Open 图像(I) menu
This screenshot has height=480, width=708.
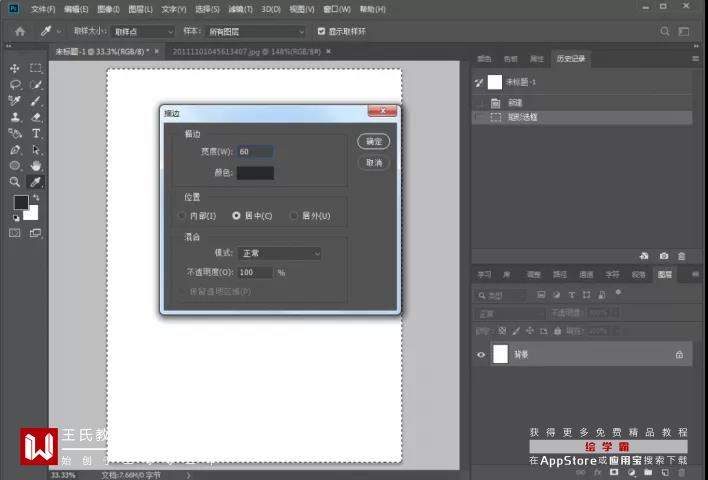(x=108, y=9)
